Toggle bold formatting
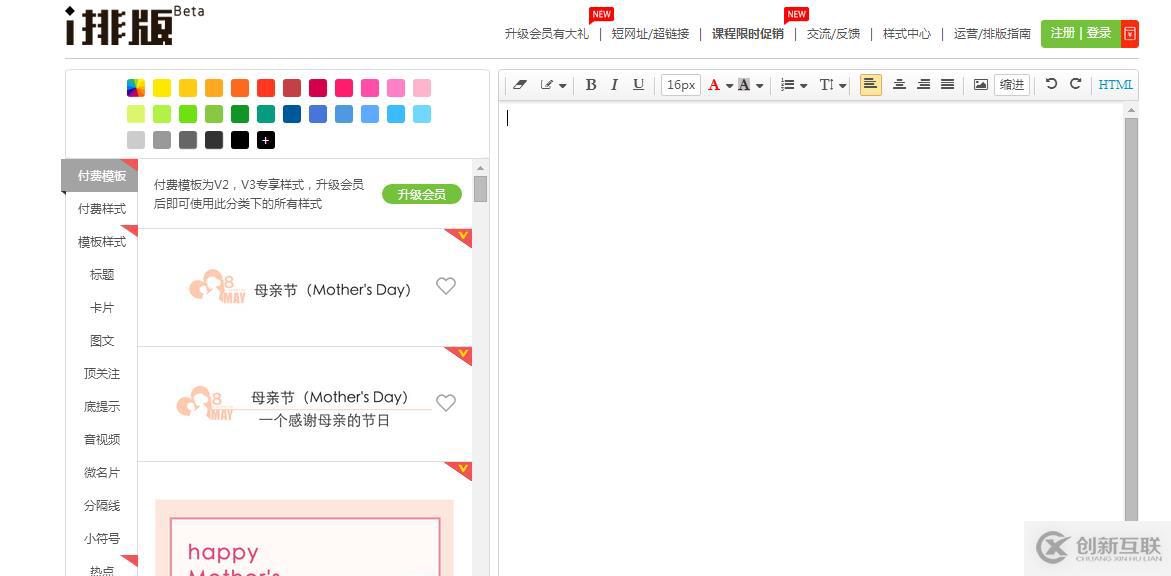 point(591,84)
